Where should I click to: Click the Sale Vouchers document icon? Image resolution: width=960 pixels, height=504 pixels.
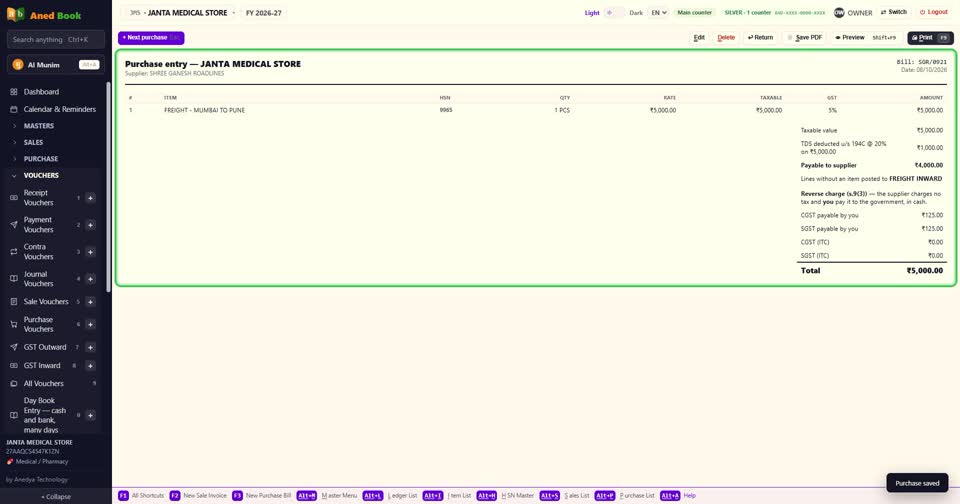coord(13,301)
